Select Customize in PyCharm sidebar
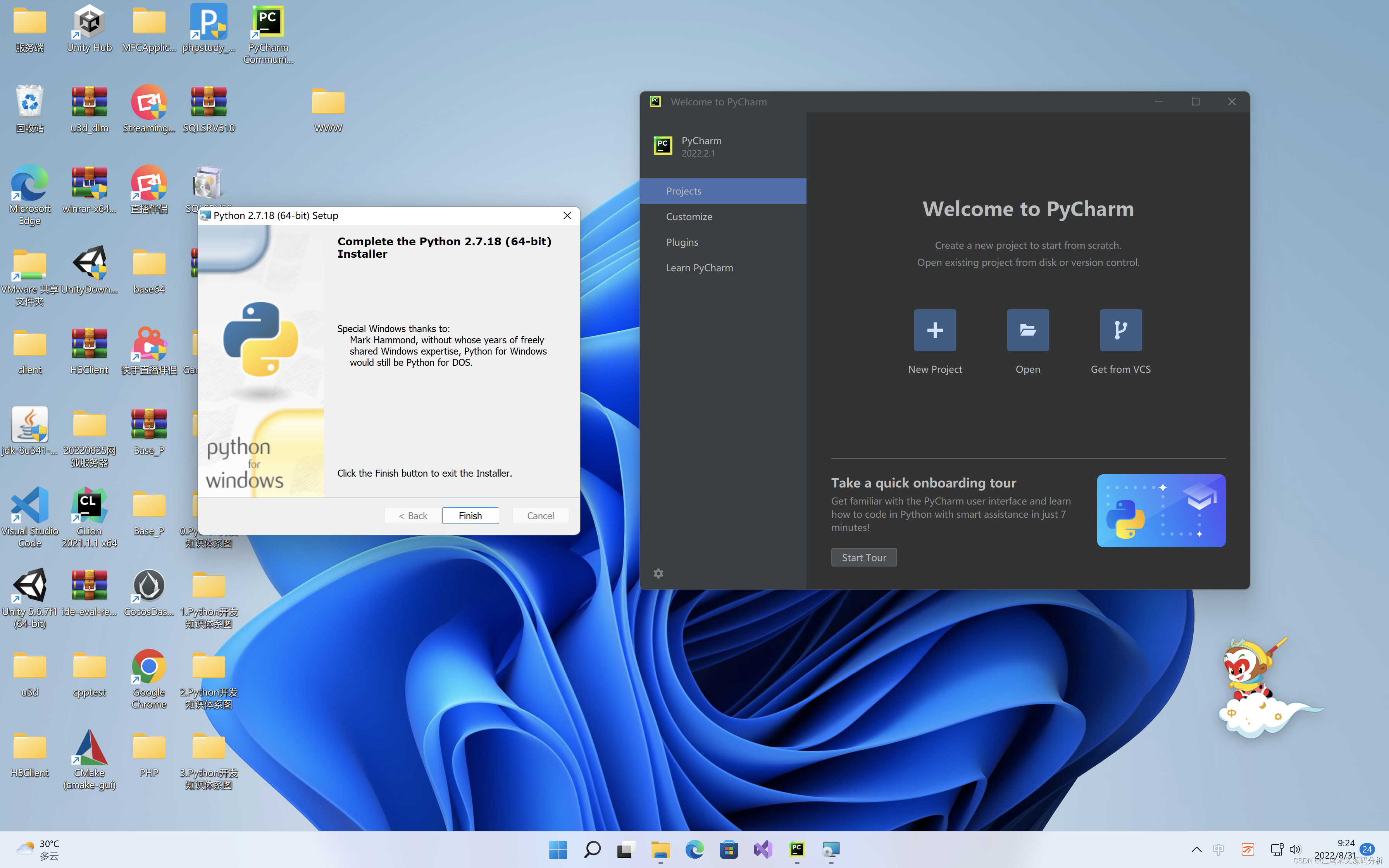The image size is (1389, 868). click(723, 217)
